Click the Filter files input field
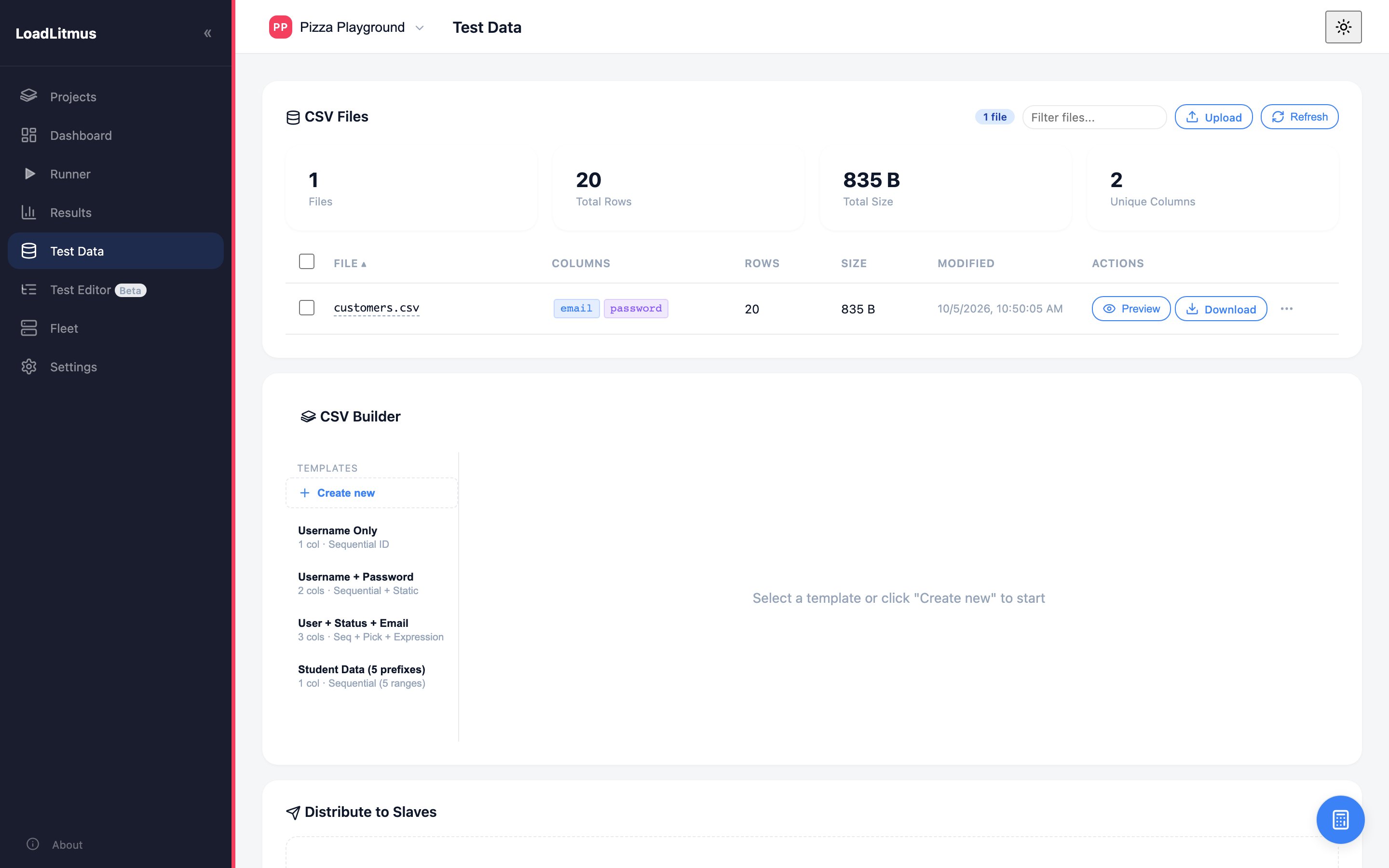Screen dimensions: 1389x868 (1094, 117)
